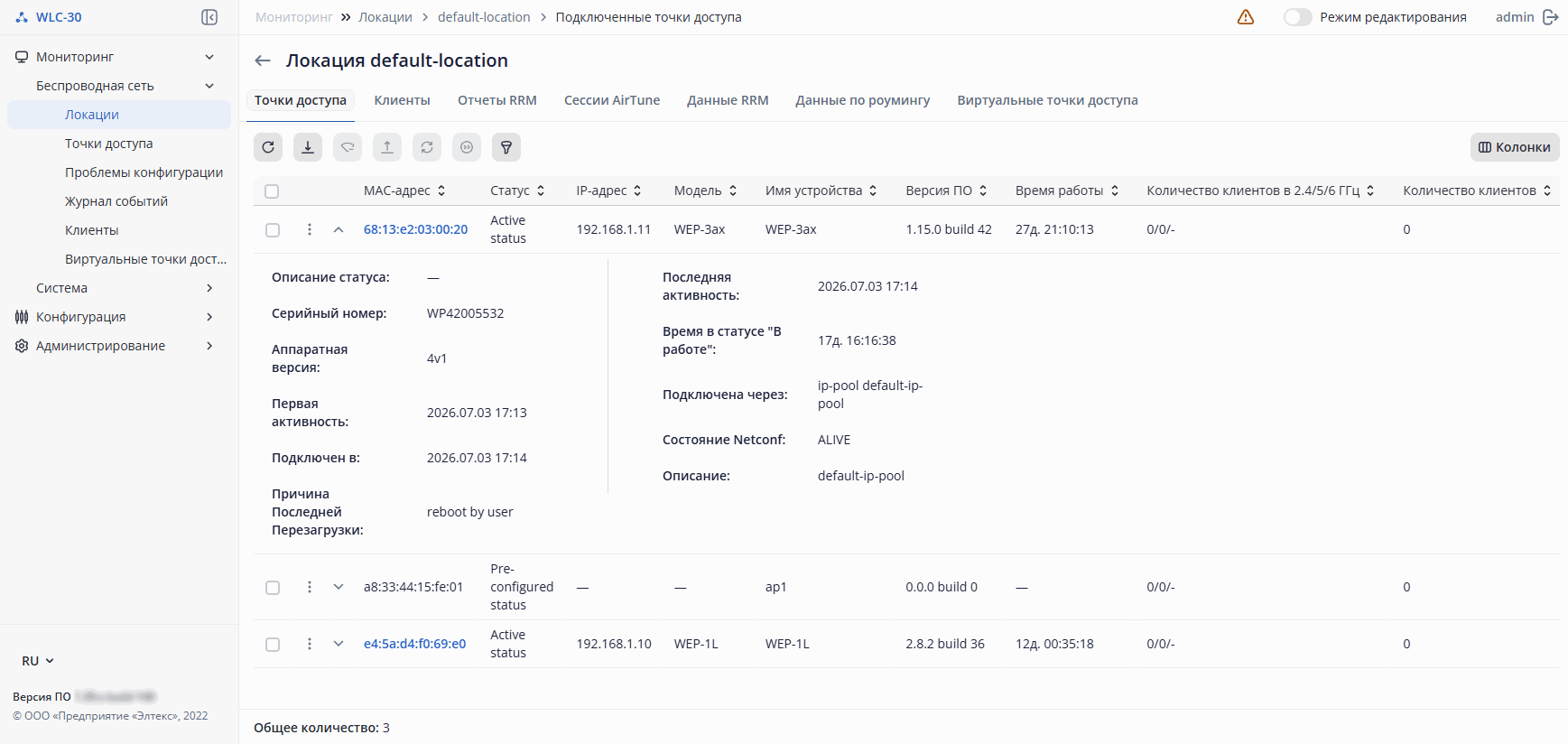Open the RU language dropdown
This screenshot has height=744, width=1568.
click(38, 661)
